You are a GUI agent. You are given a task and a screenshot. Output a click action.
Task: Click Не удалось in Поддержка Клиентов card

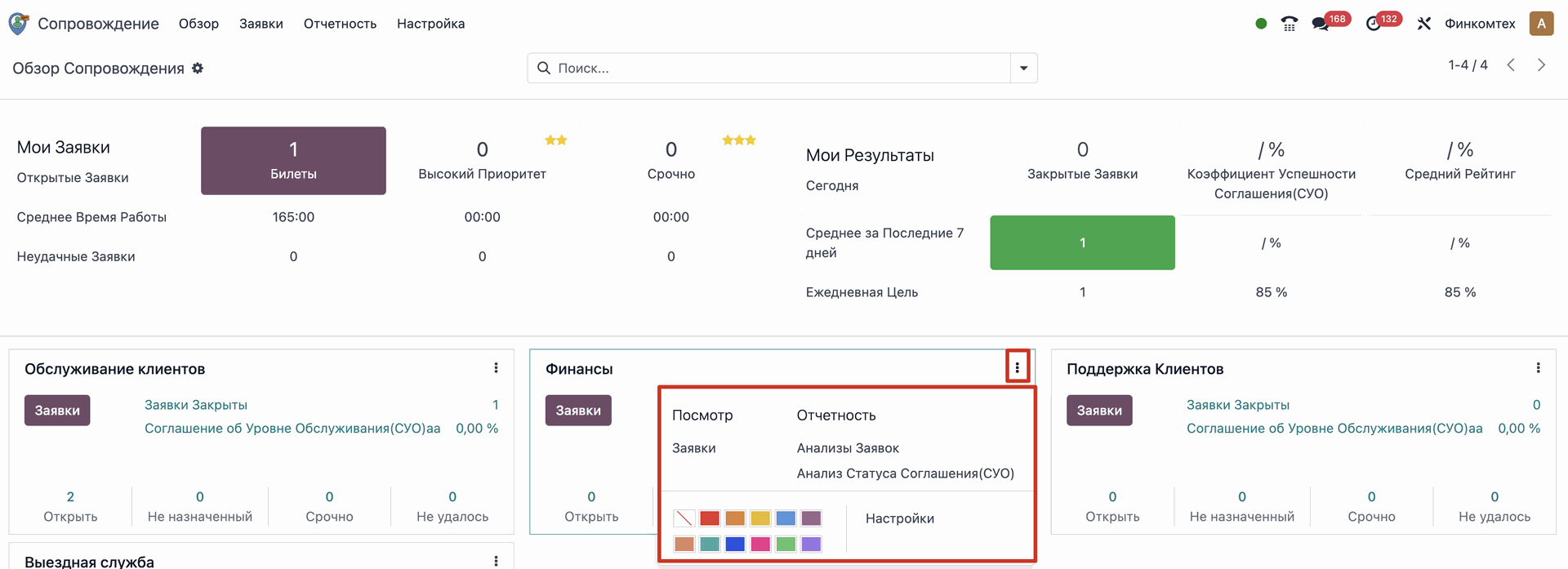1494,506
